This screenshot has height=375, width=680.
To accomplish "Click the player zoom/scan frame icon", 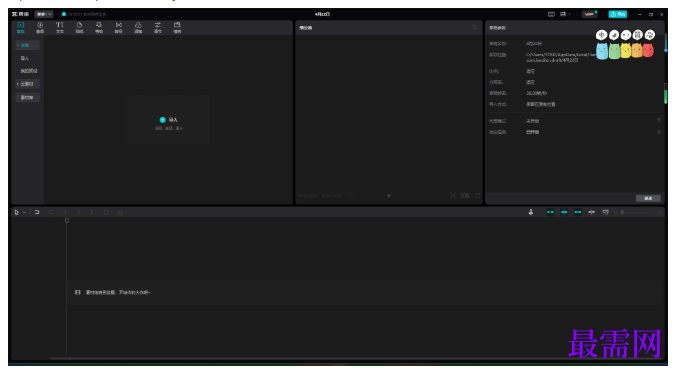I will [x=453, y=196].
